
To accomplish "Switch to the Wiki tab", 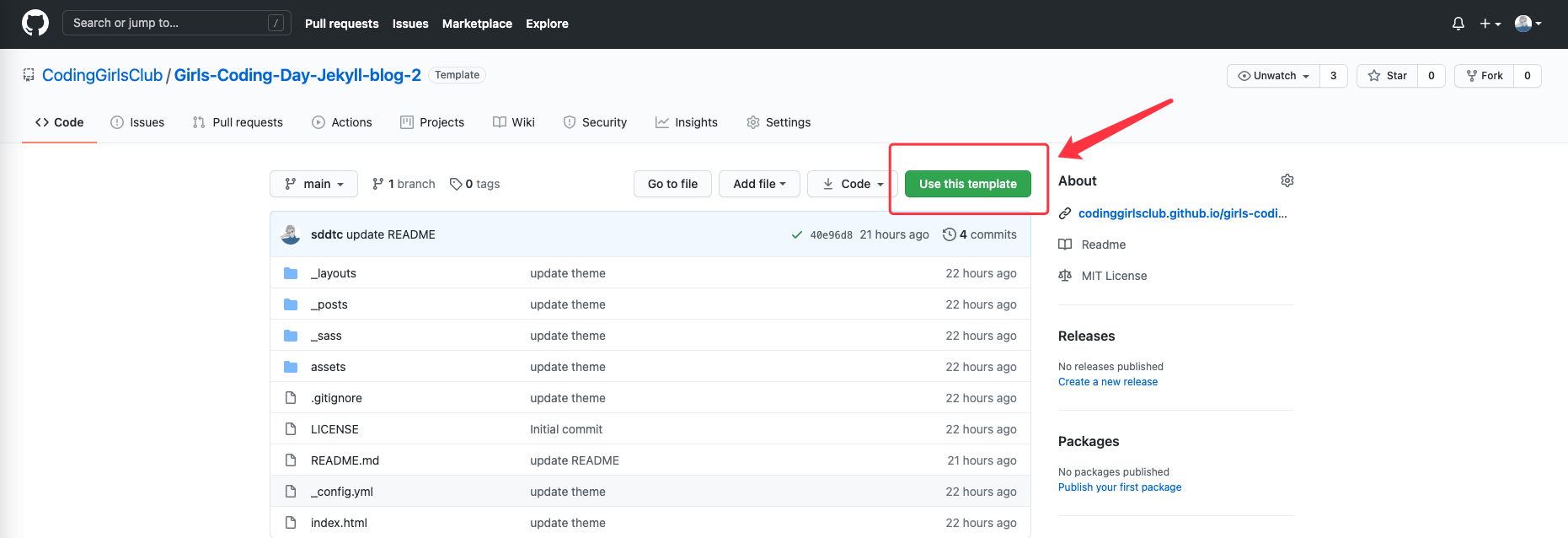I will 514,122.
